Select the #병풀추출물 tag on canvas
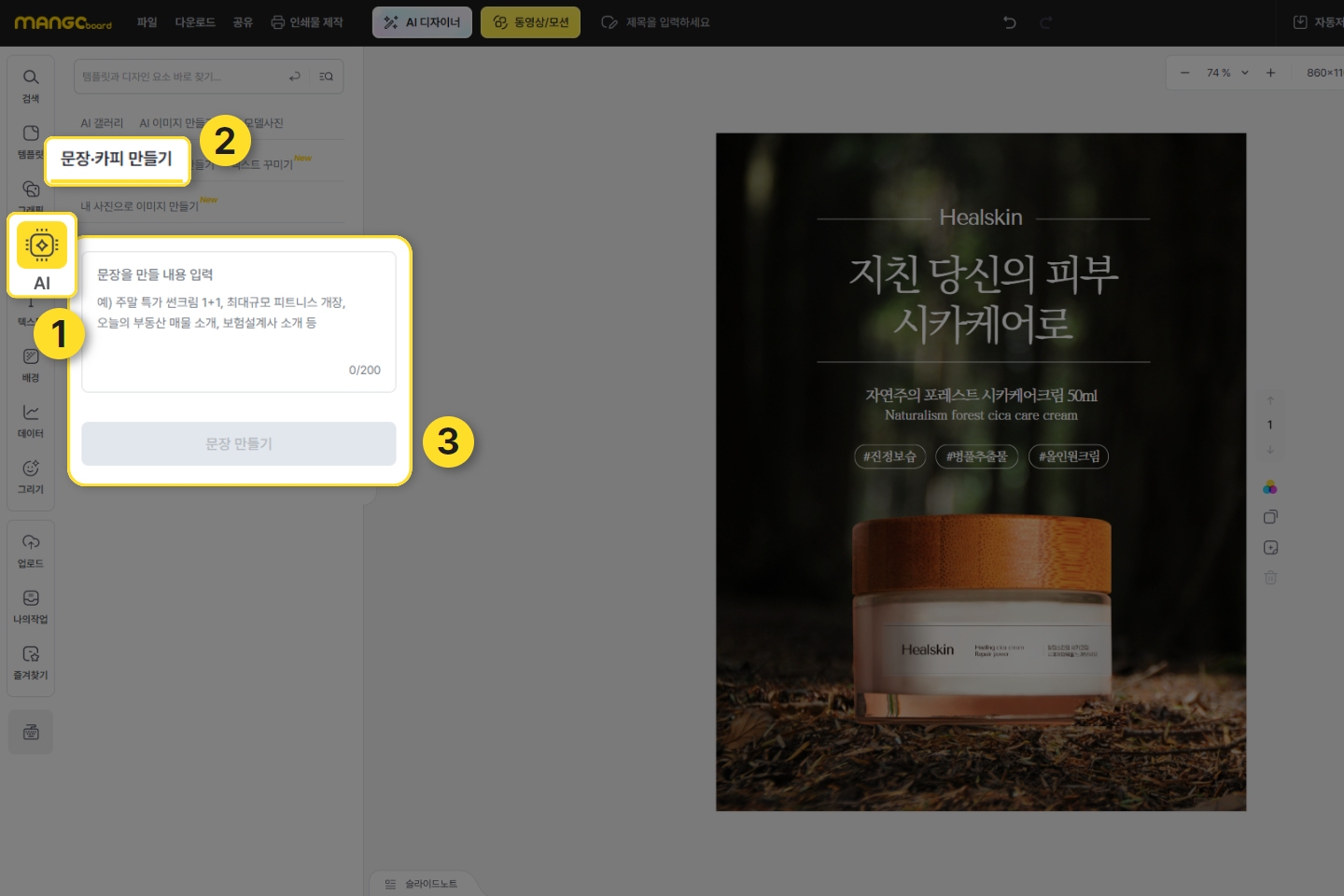 pos(976,456)
